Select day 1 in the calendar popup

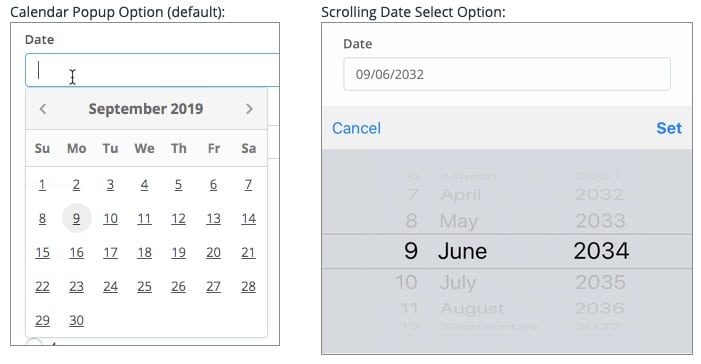[42, 185]
